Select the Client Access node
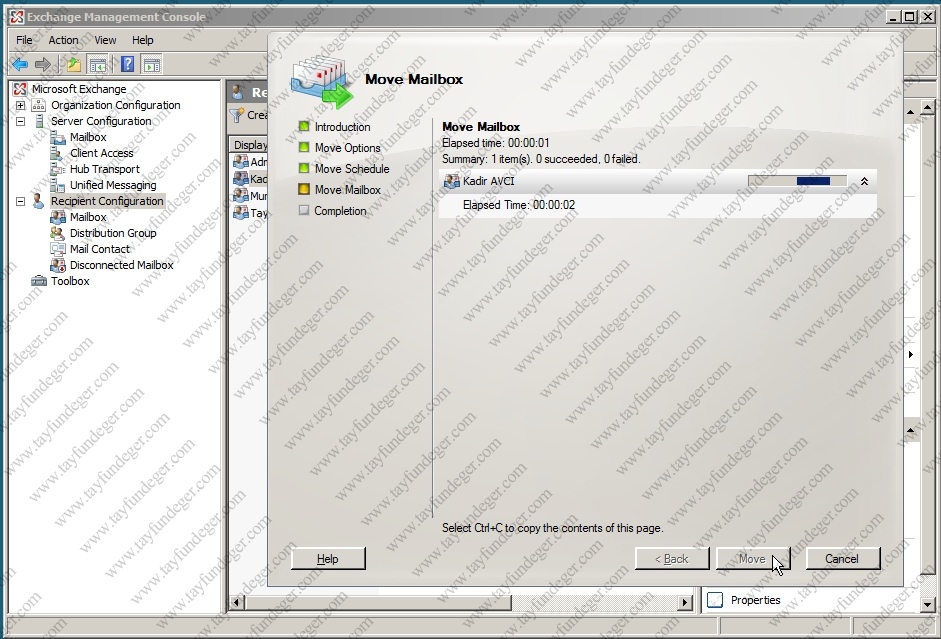This screenshot has height=639, width=941. pos(101,153)
